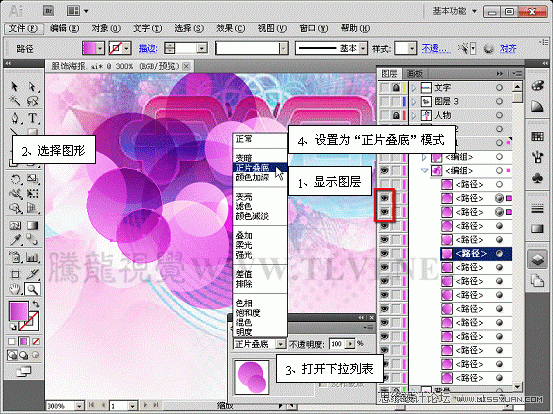Select the Blend tool
Viewport: 553px width, 414px height.
pos(32,240)
